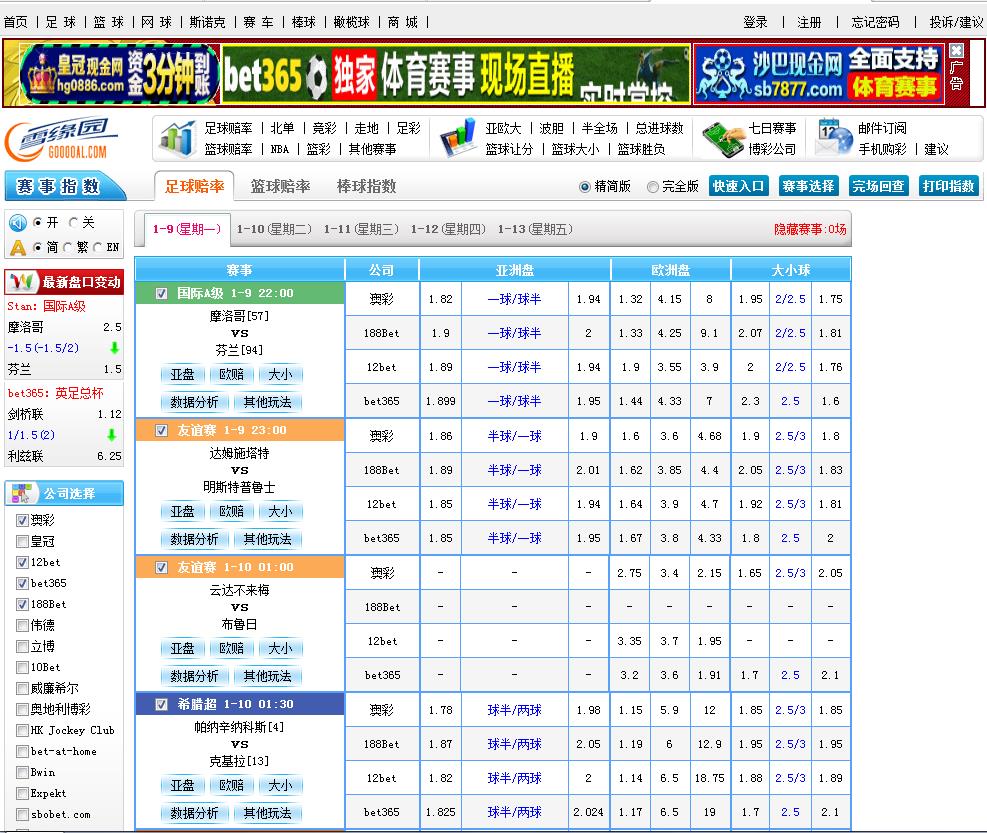Toggle the 希腊超 match checkbox
The width and height of the screenshot is (987, 833).
(161, 705)
